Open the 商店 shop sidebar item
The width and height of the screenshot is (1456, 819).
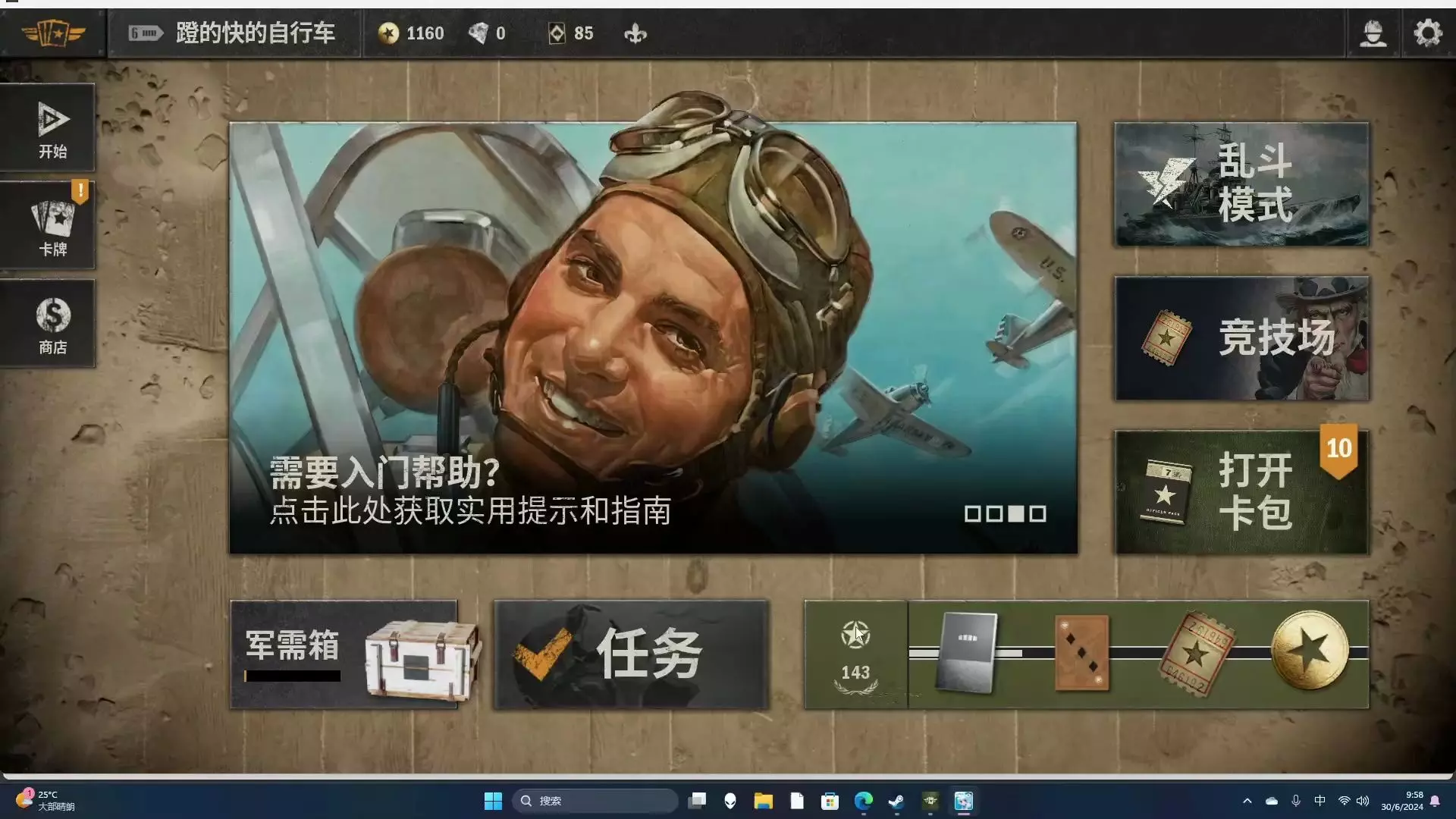(52, 325)
